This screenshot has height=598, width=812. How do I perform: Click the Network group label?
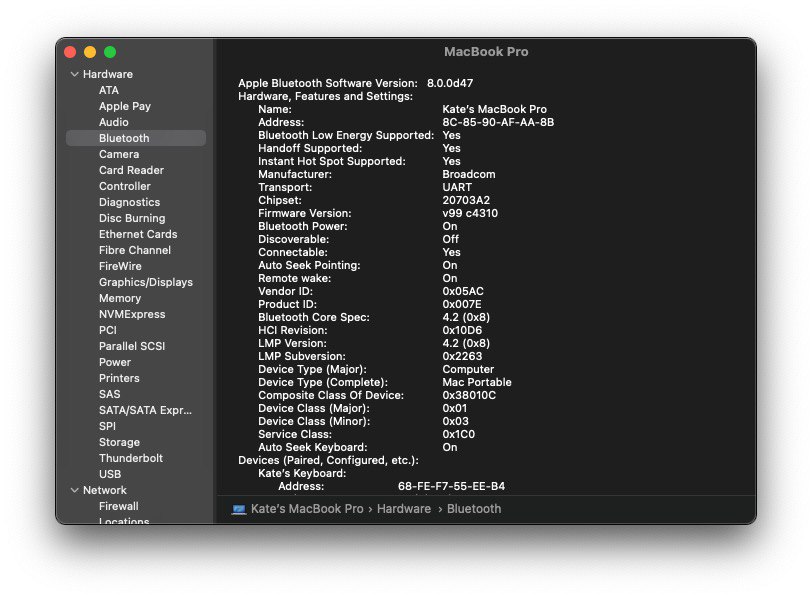pyautogui.click(x=105, y=490)
